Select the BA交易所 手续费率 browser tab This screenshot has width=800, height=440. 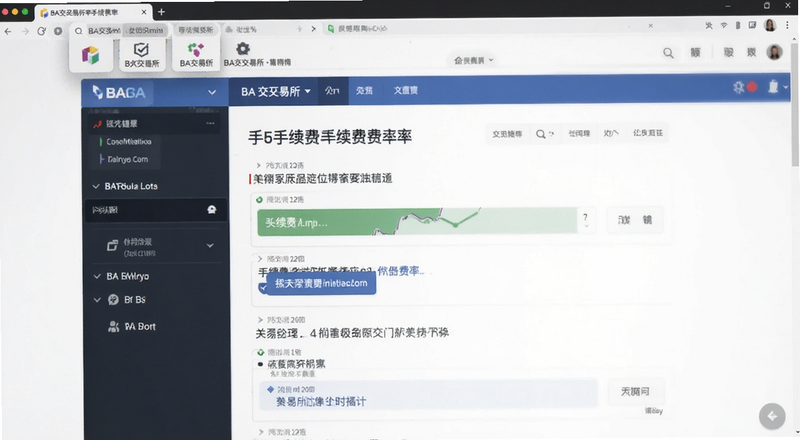pyautogui.click(x=93, y=12)
